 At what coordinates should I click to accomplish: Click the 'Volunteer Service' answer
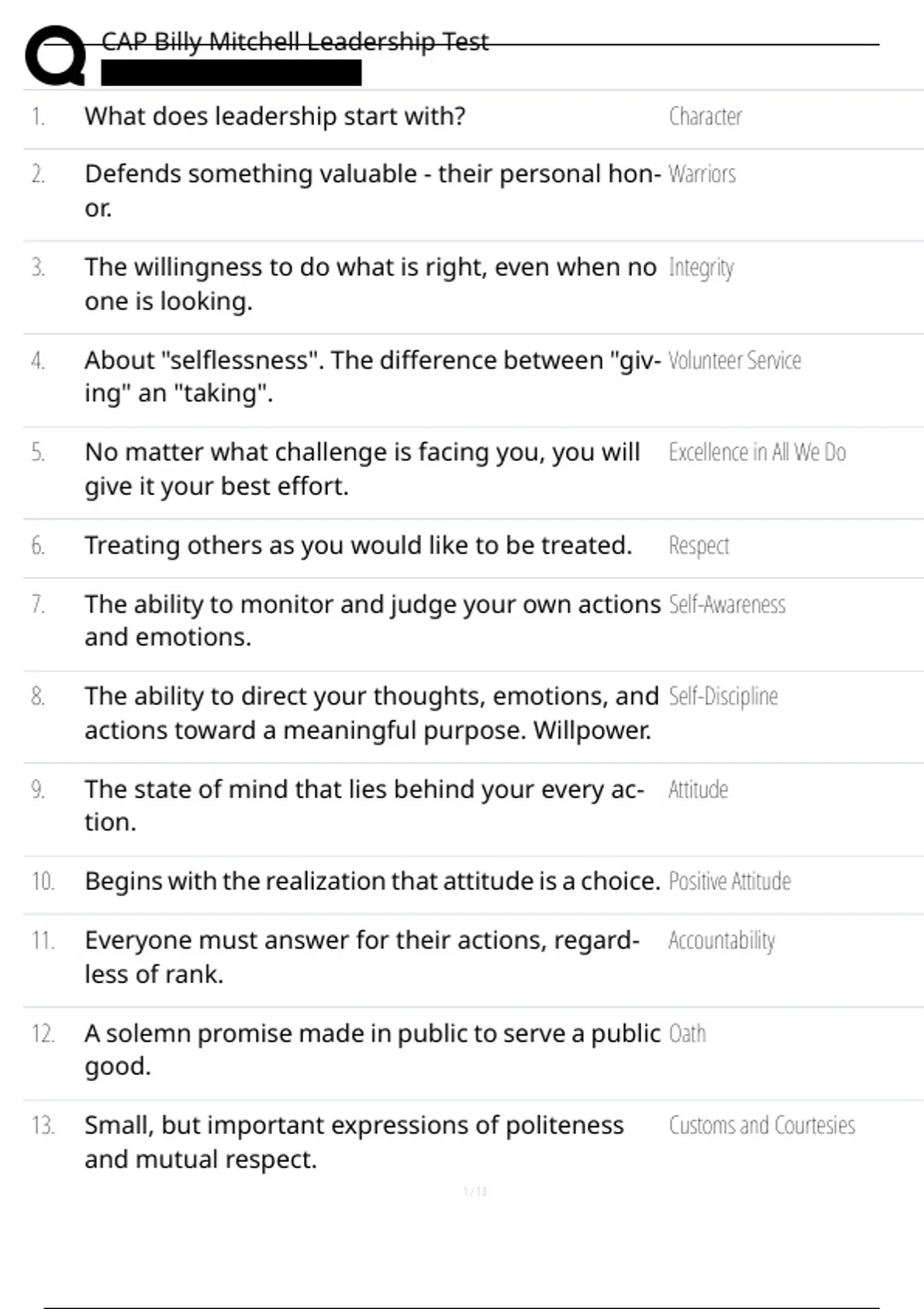click(734, 360)
